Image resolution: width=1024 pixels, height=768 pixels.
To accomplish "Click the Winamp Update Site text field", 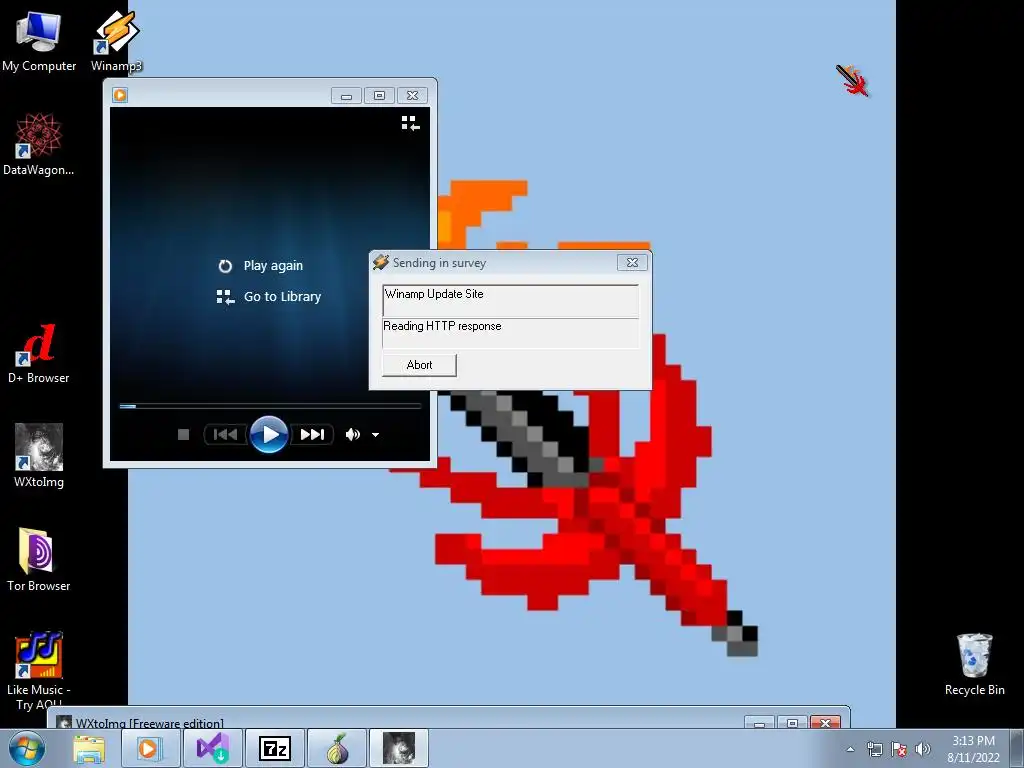I will [x=510, y=301].
